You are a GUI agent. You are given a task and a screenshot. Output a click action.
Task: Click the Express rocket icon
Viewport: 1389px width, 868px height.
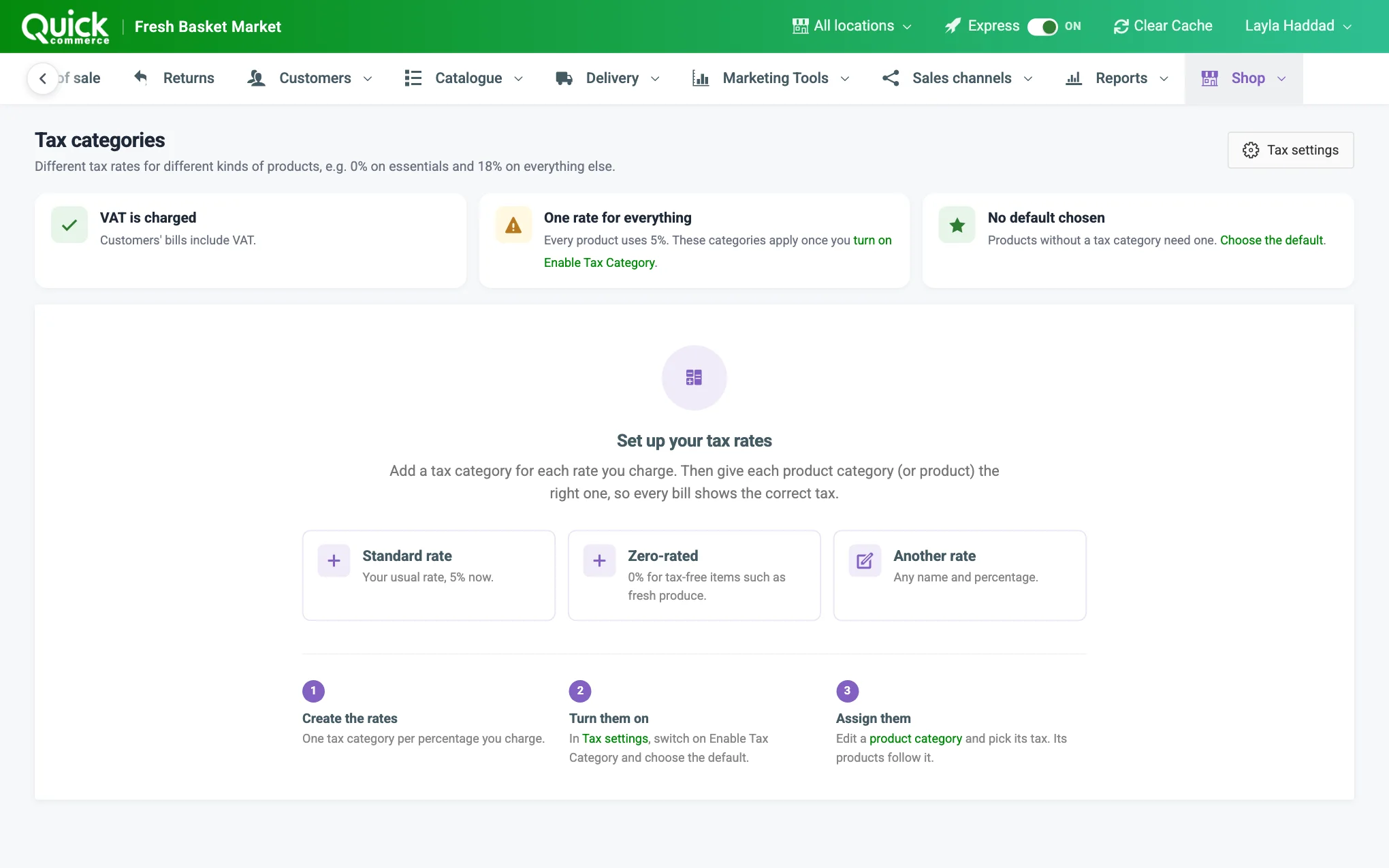point(953,26)
